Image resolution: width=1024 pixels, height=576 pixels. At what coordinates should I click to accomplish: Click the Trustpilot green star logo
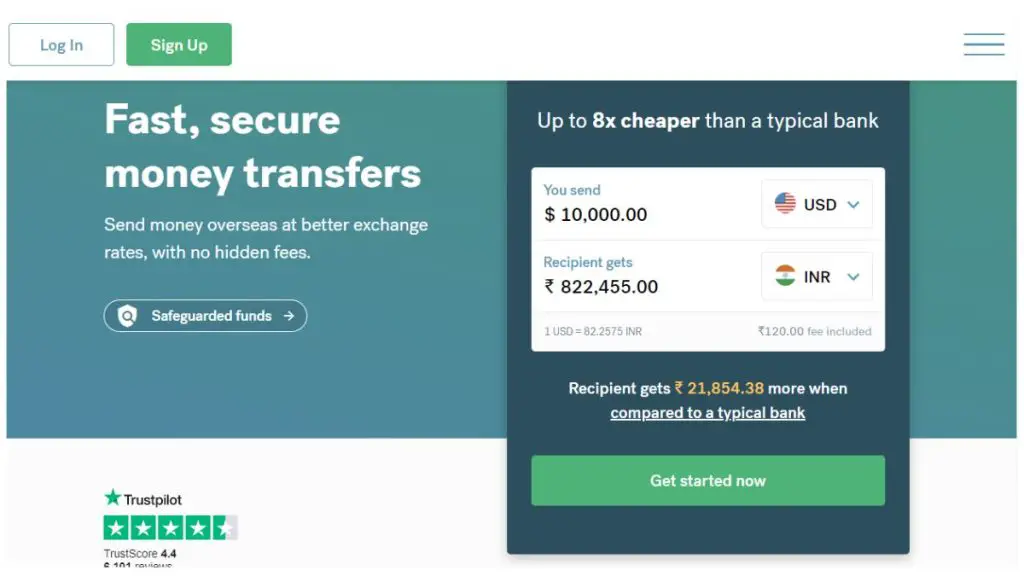[112, 498]
